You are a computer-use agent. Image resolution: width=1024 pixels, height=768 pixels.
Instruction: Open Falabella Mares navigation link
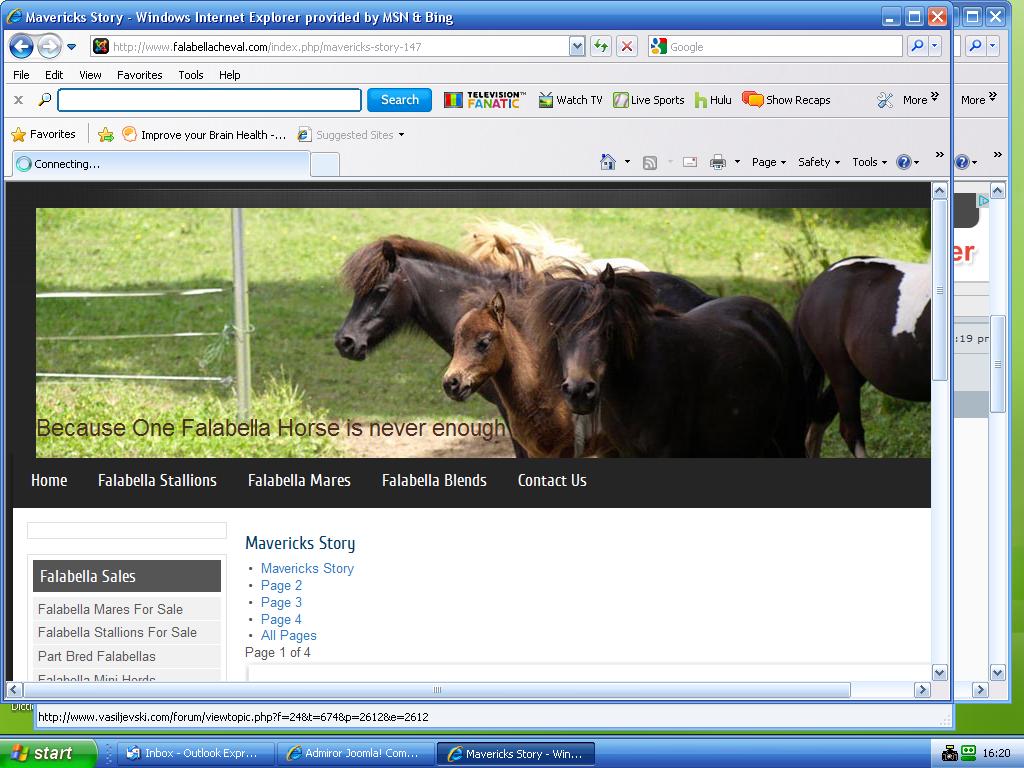point(299,481)
